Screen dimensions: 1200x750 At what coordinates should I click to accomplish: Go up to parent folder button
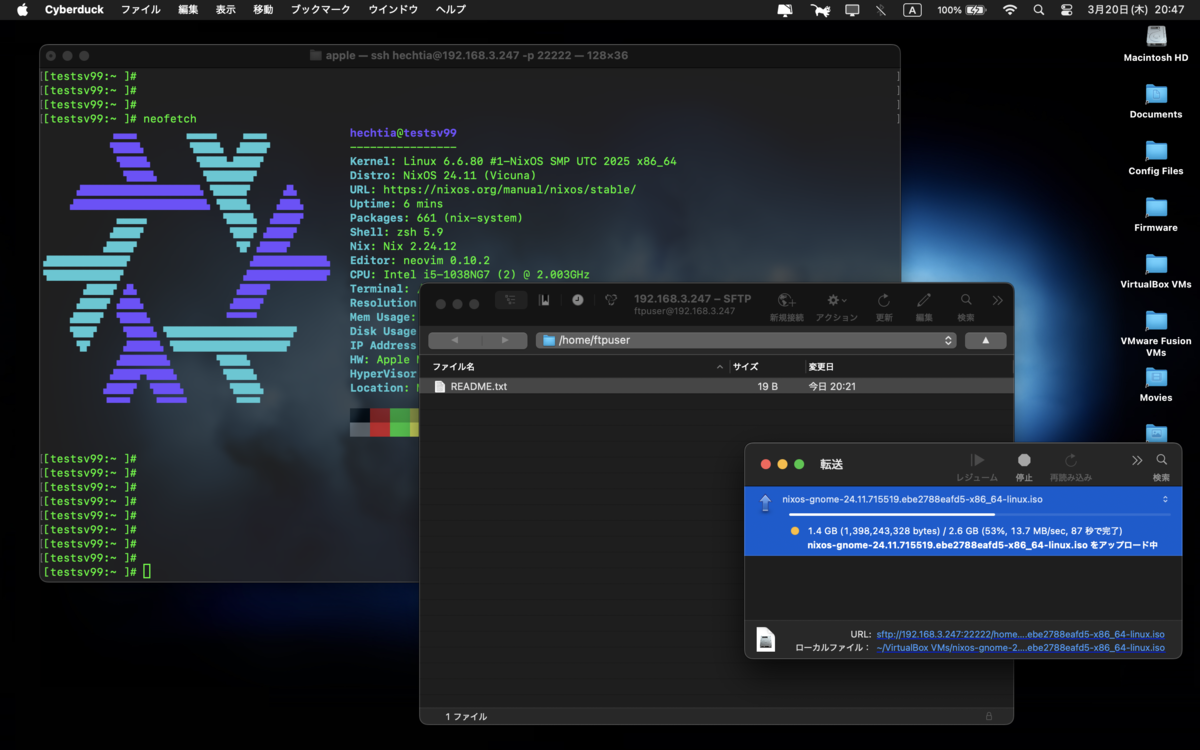(986, 340)
